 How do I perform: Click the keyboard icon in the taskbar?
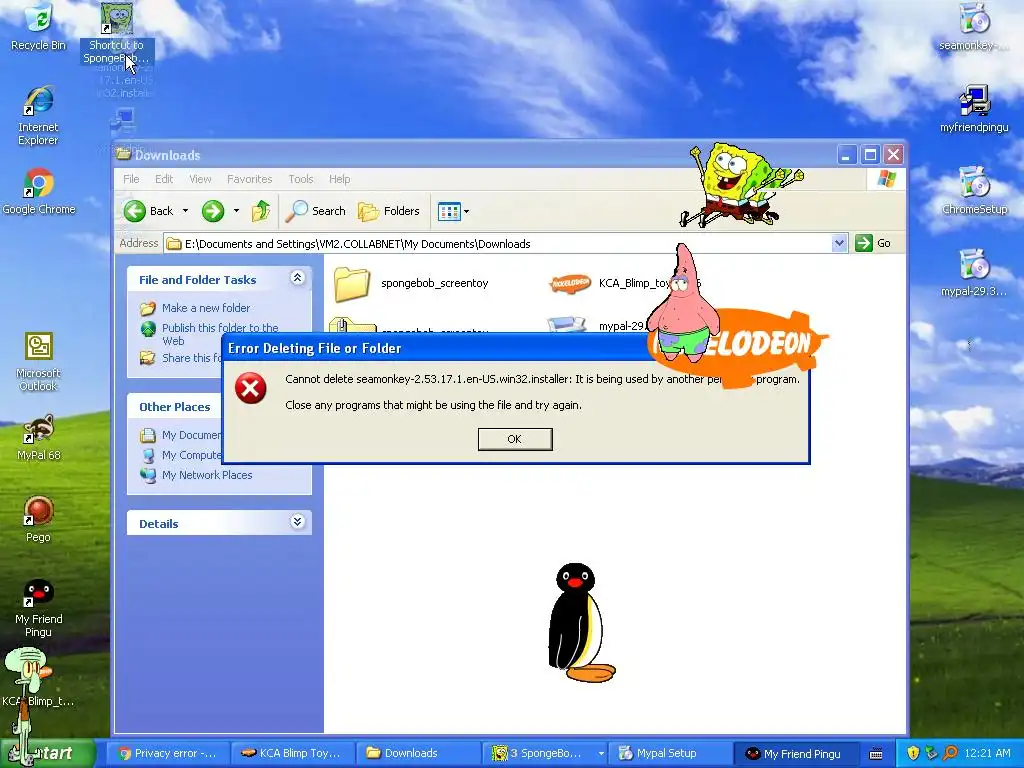[876, 754]
